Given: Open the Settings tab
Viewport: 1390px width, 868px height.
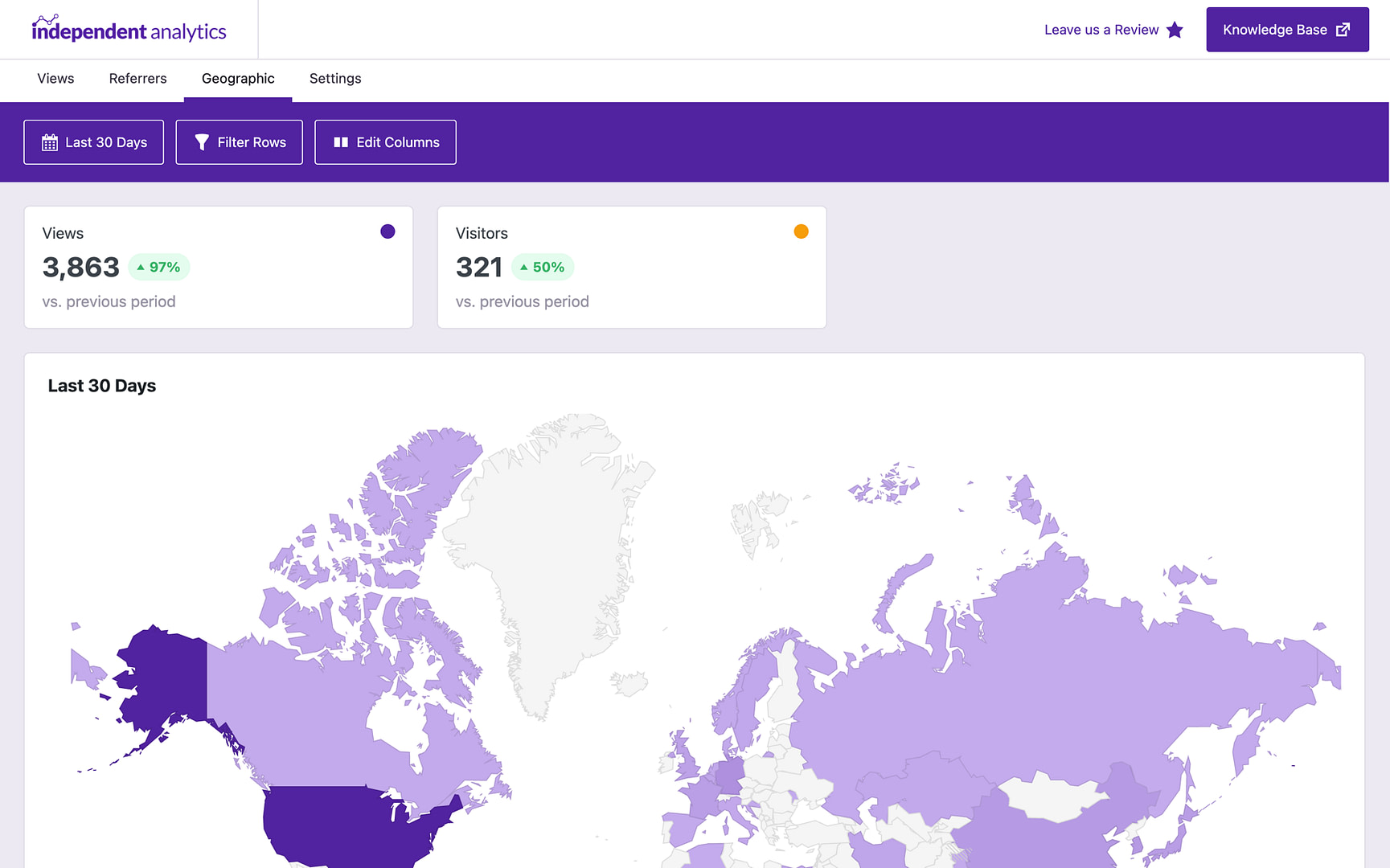Looking at the screenshot, I should 335,78.
